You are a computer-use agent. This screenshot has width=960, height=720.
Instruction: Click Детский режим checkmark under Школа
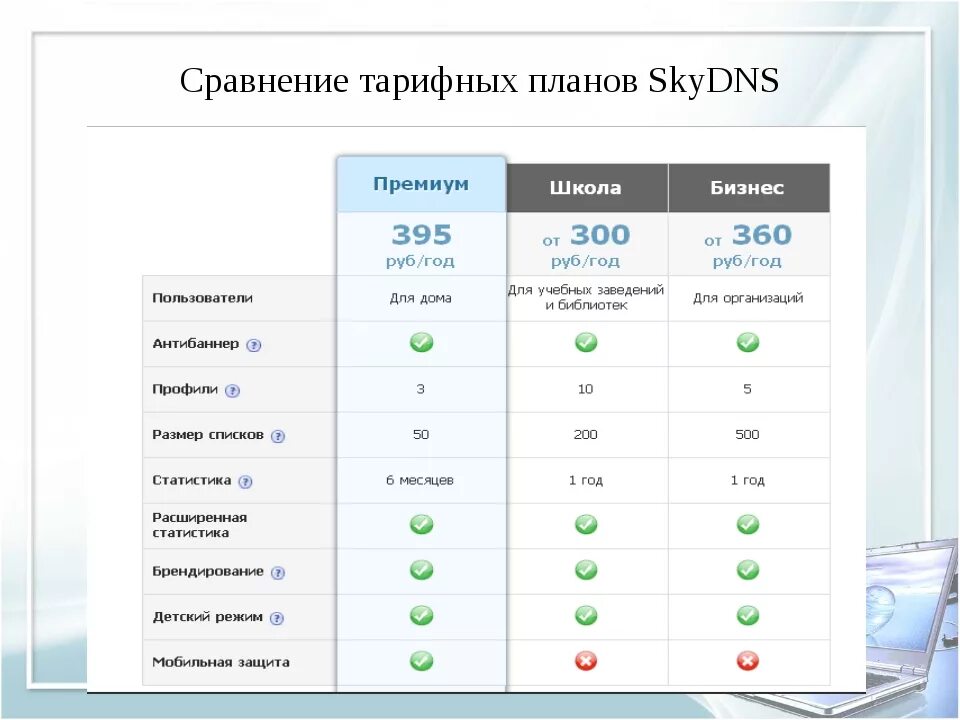586,615
